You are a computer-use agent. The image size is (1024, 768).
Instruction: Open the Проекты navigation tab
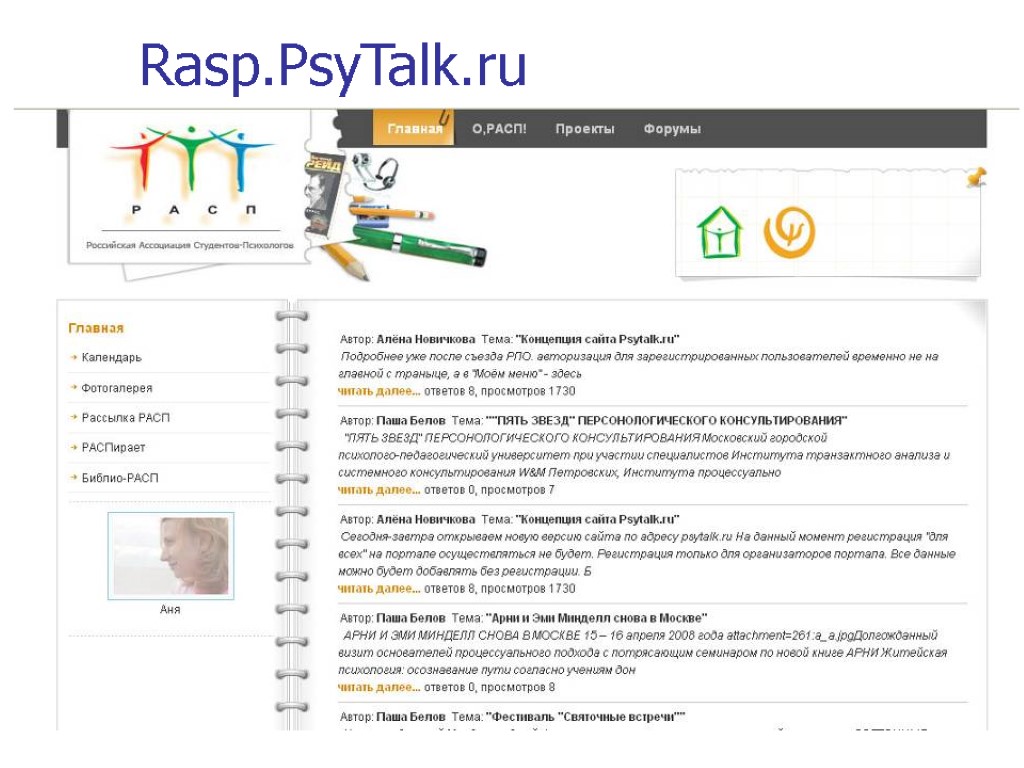[x=584, y=129]
